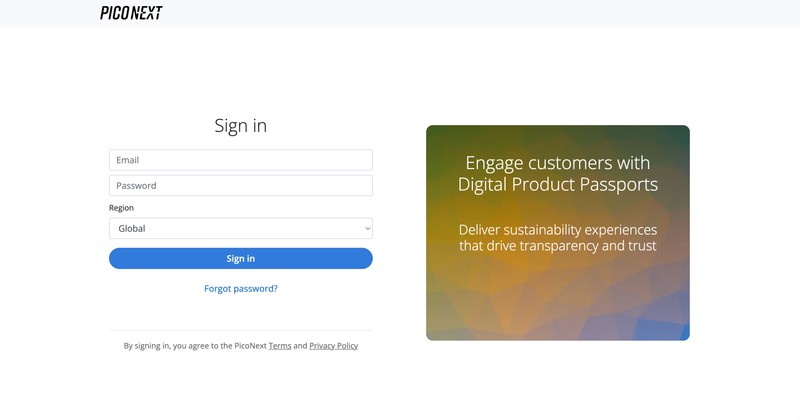Select the word Global in the Region box
The width and height of the screenshot is (800, 420).
(x=131, y=229)
